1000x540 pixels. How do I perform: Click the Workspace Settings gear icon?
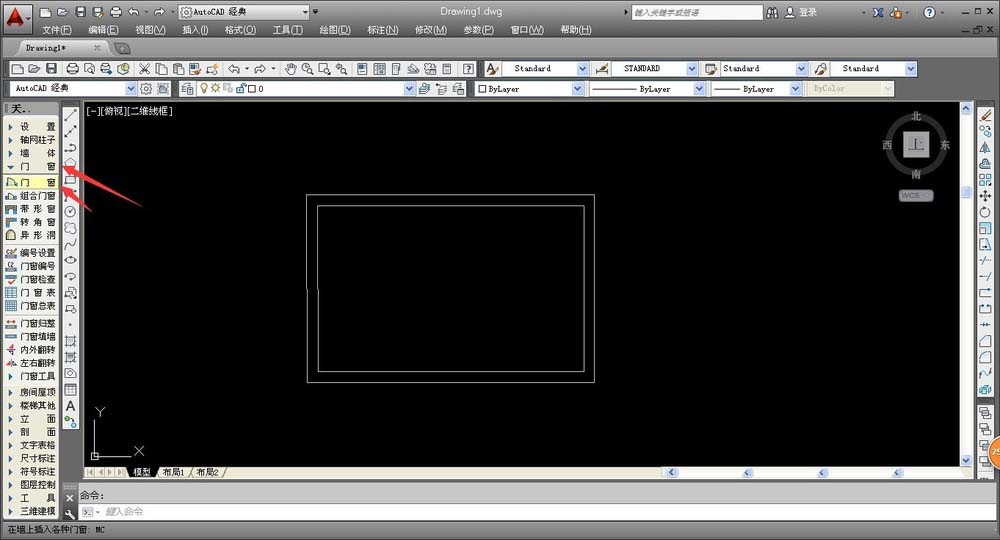pos(146,89)
